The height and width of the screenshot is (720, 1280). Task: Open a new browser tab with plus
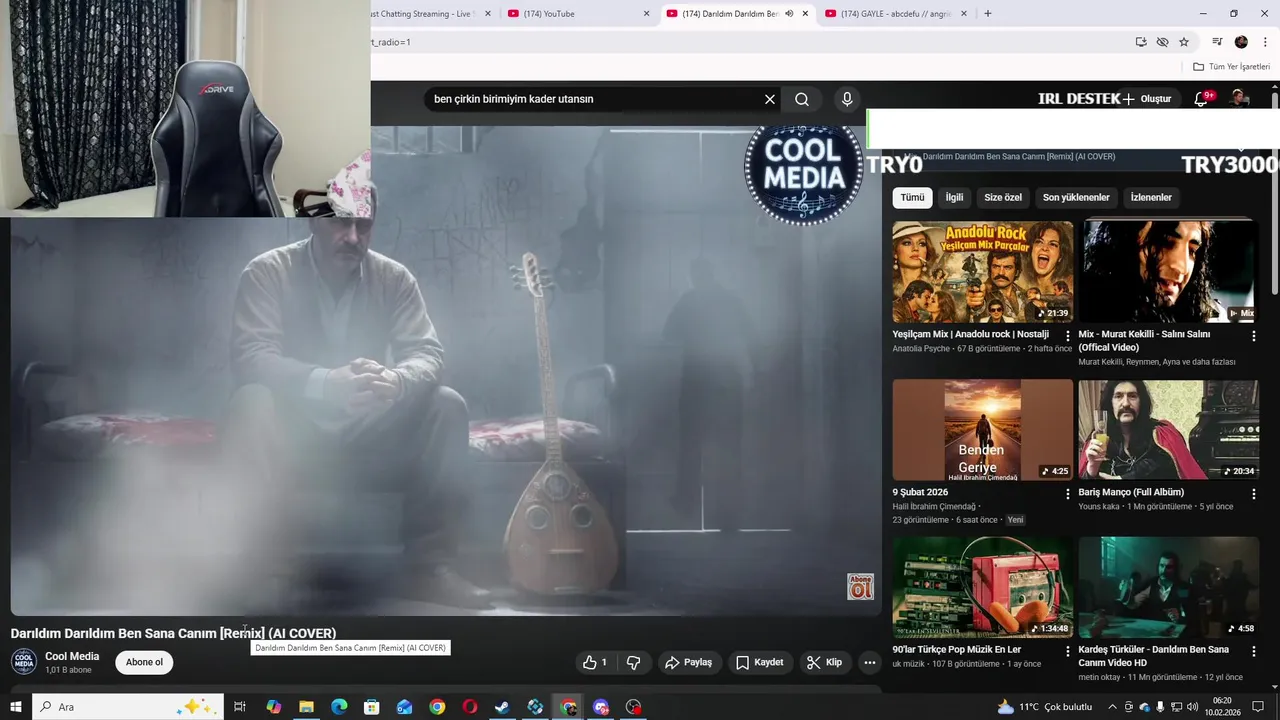[x=988, y=14]
